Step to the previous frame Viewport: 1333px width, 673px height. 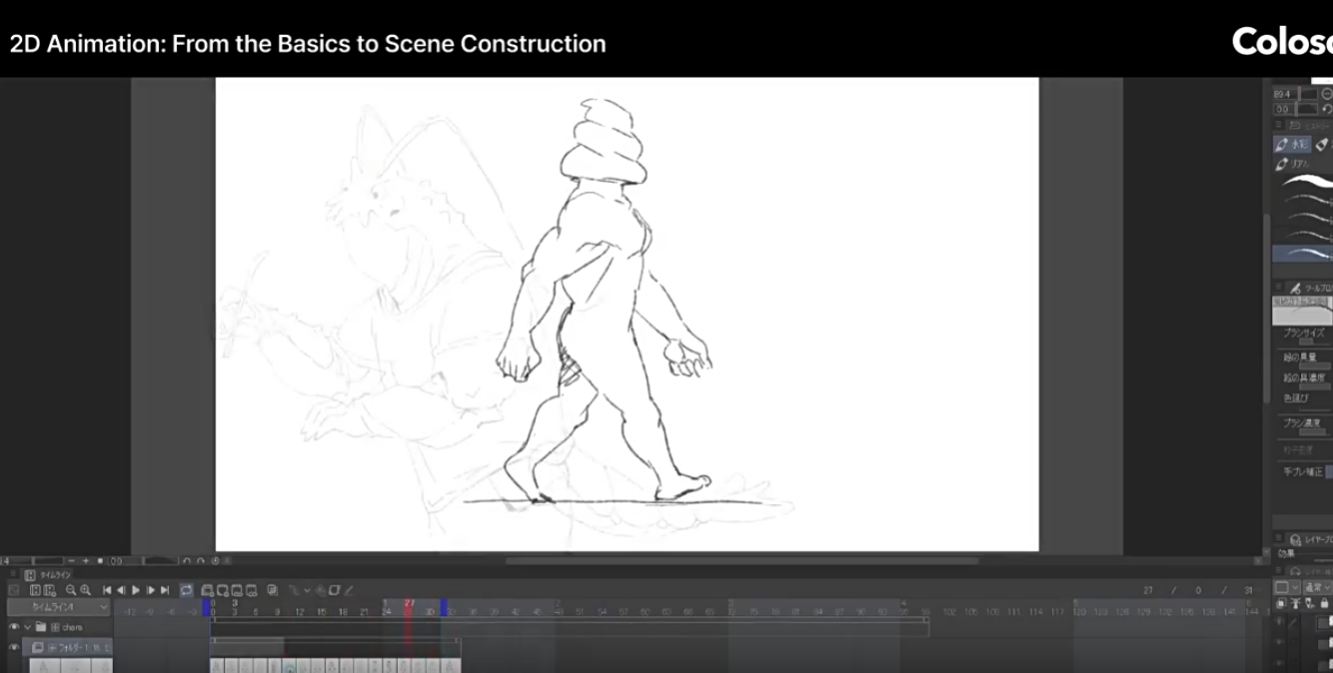point(121,591)
